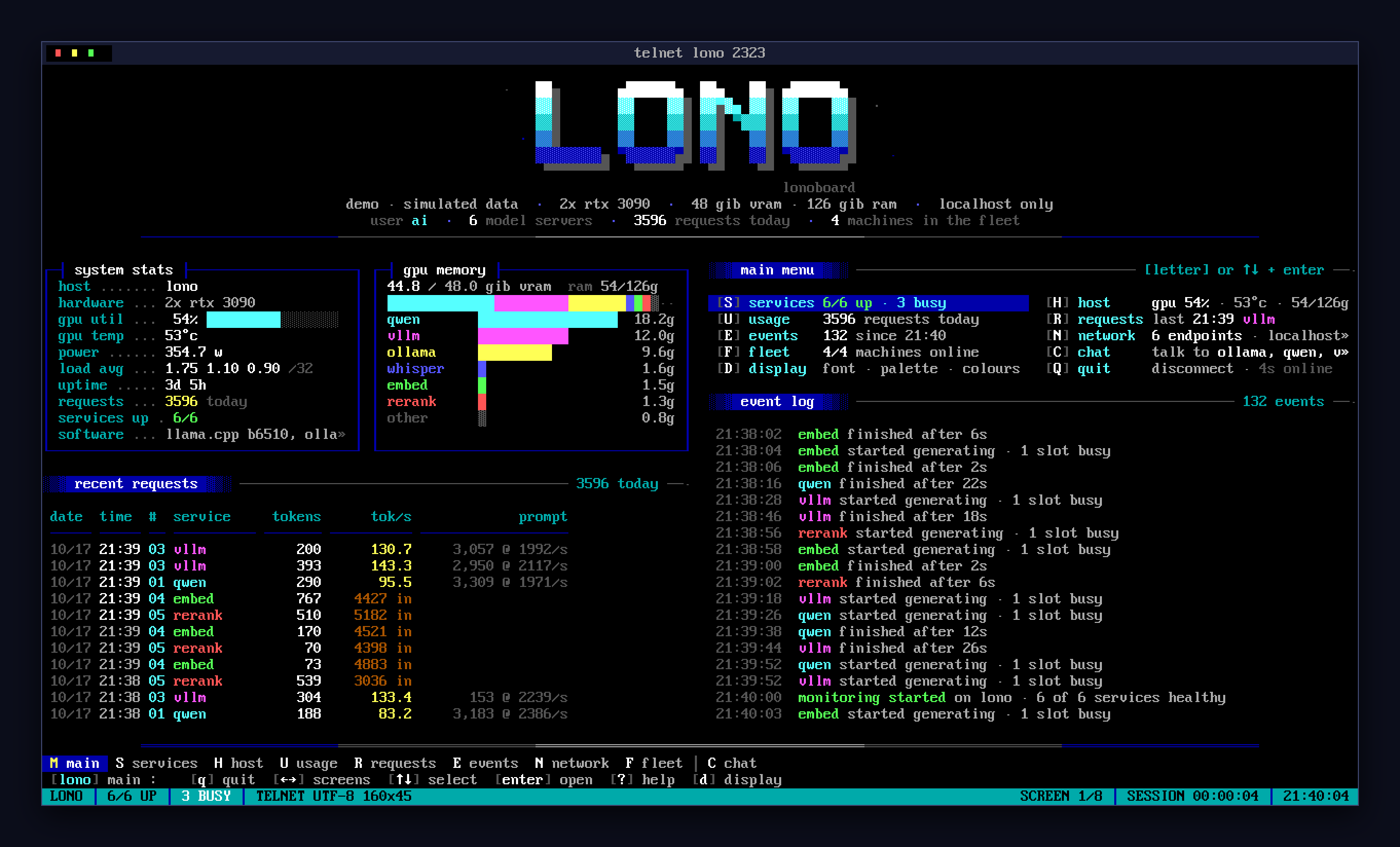Click the vllm magenta memory bar
This screenshot has width=1400, height=847.
click(523, 336)
